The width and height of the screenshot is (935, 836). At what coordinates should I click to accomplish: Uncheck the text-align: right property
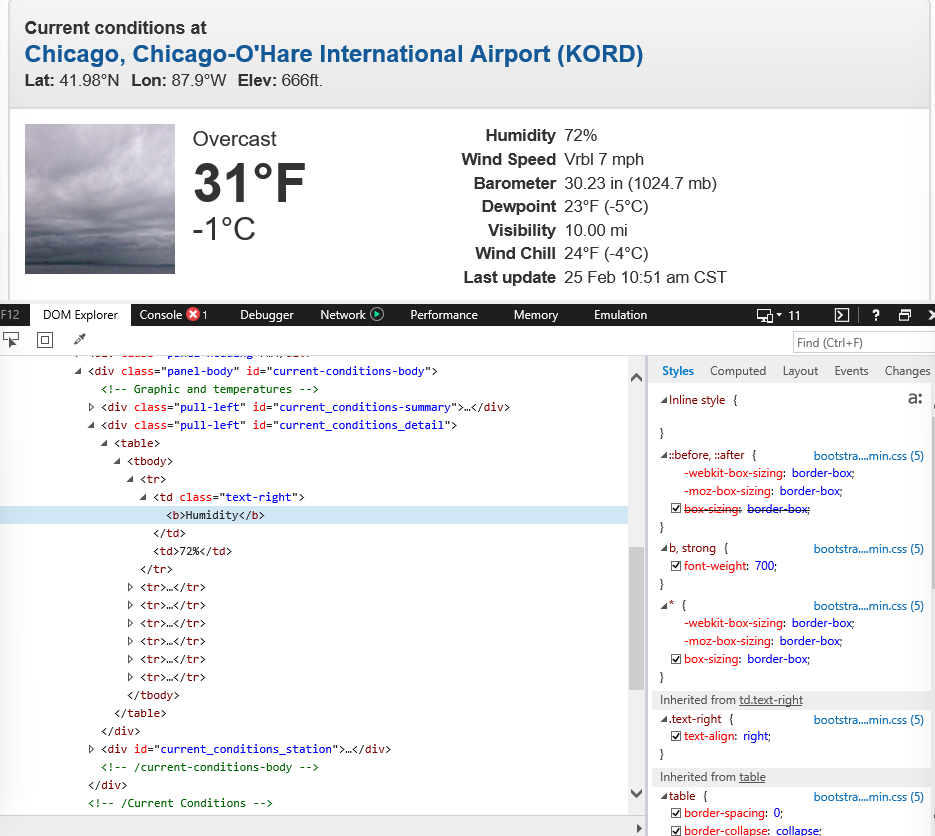[x=676, y=736]
